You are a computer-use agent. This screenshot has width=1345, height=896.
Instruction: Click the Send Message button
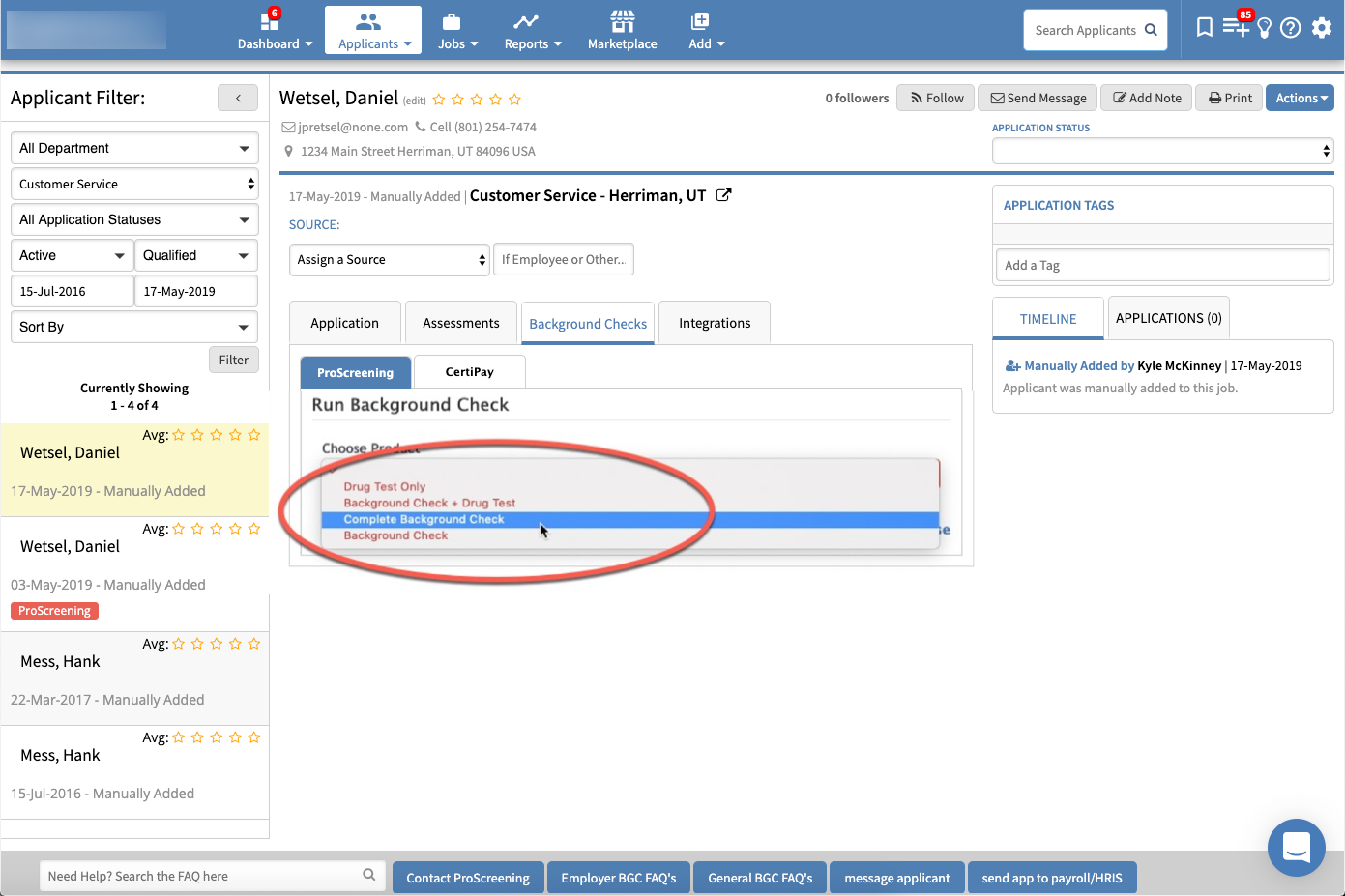(x=1038, y=98)
